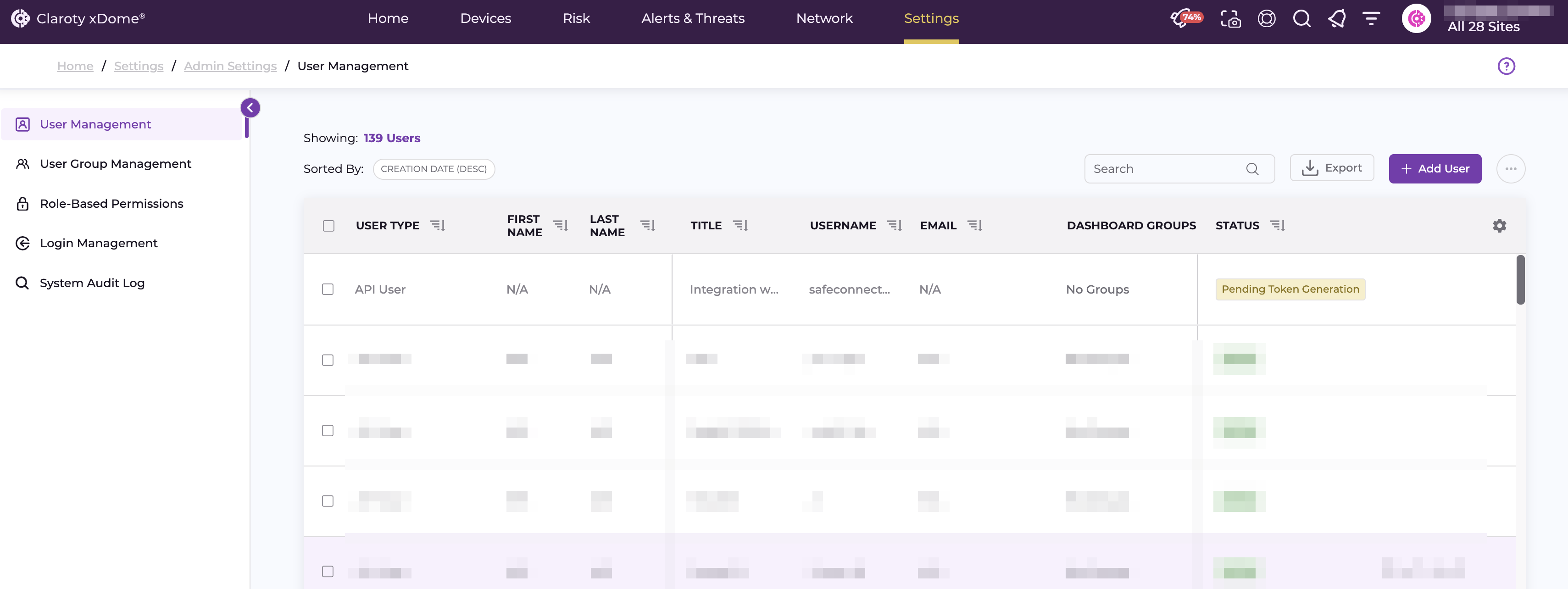Go to the Home top navigation tab

pos(388,19)
